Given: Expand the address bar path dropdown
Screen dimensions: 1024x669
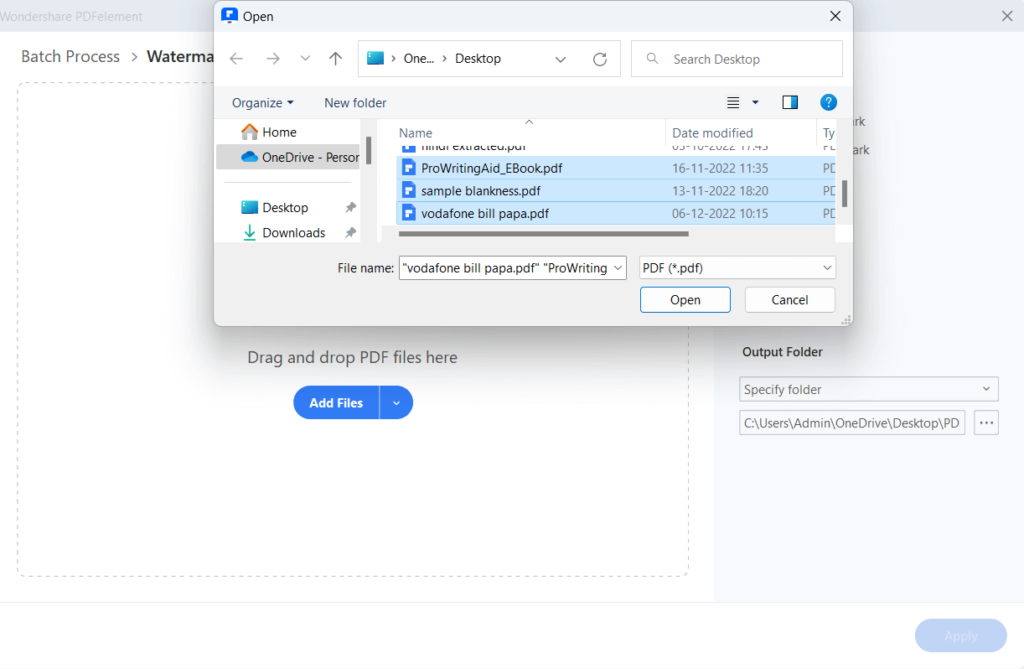Looking at the screenshot, I should (560, 59).
